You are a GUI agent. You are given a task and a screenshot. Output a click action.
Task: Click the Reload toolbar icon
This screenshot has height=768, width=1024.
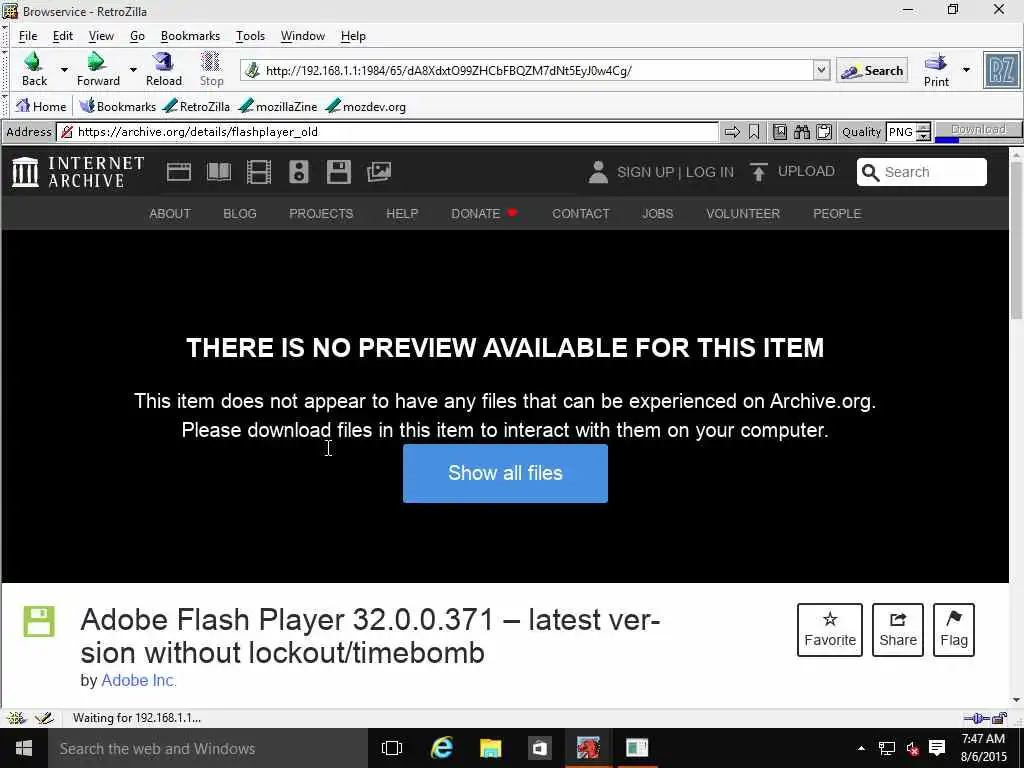pyautogui.click(x=163, y=69)
